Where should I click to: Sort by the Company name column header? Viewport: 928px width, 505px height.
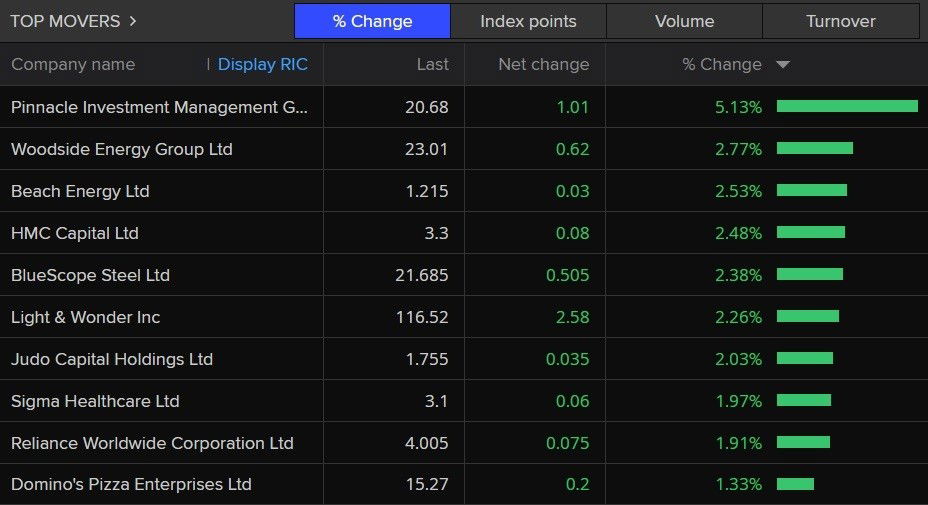73,64
